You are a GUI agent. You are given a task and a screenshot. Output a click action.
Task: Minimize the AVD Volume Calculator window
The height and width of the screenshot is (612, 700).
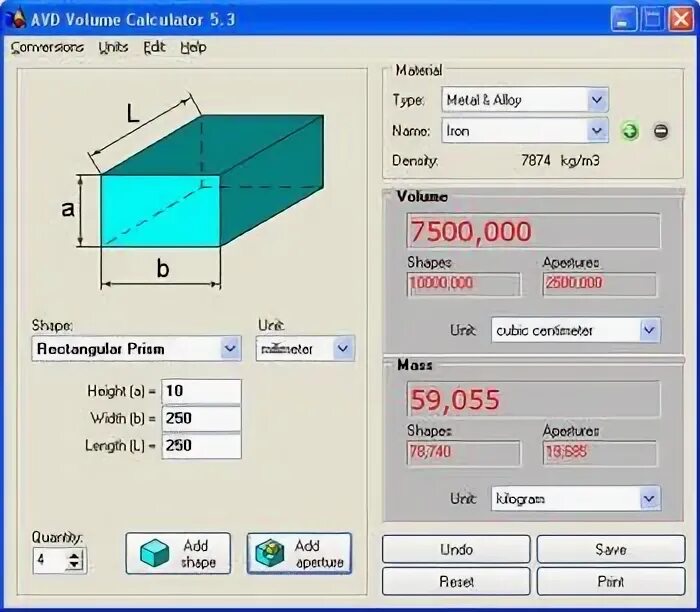623,19
